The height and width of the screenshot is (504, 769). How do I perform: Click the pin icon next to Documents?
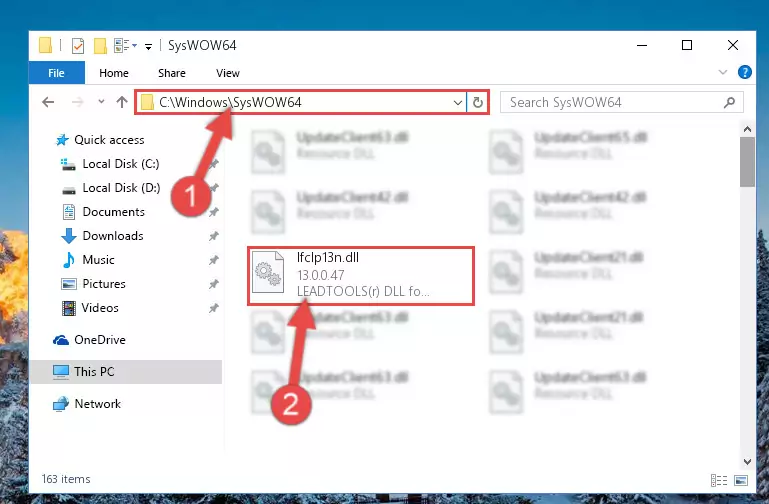213,212
